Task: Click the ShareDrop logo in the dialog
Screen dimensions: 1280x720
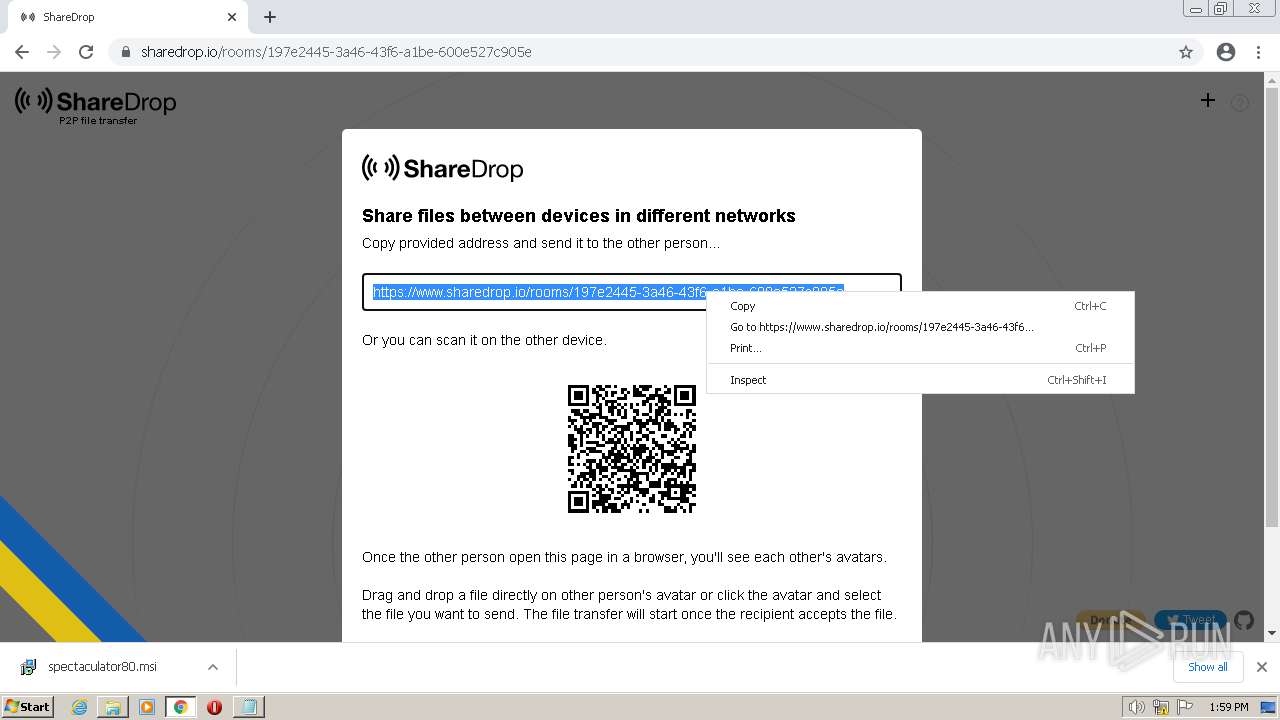Action: [x=443, y=168]
